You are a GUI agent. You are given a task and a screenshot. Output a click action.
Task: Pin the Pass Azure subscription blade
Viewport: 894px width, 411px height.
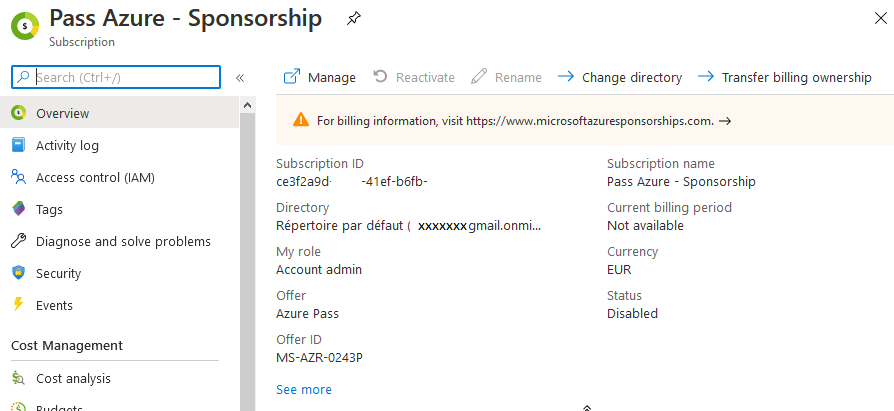(353, 19)
